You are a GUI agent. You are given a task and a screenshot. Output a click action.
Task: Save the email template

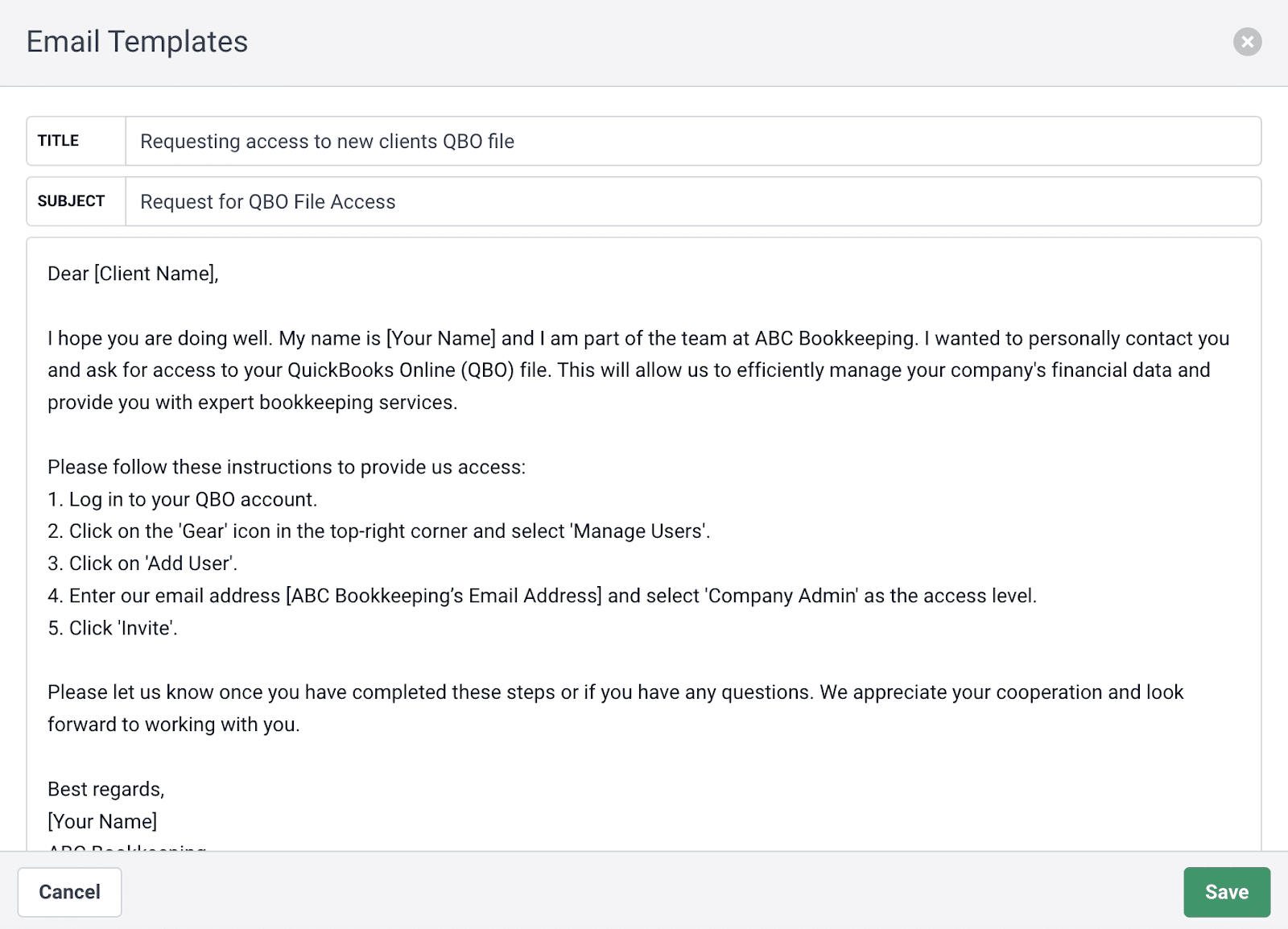(1227, 892)
